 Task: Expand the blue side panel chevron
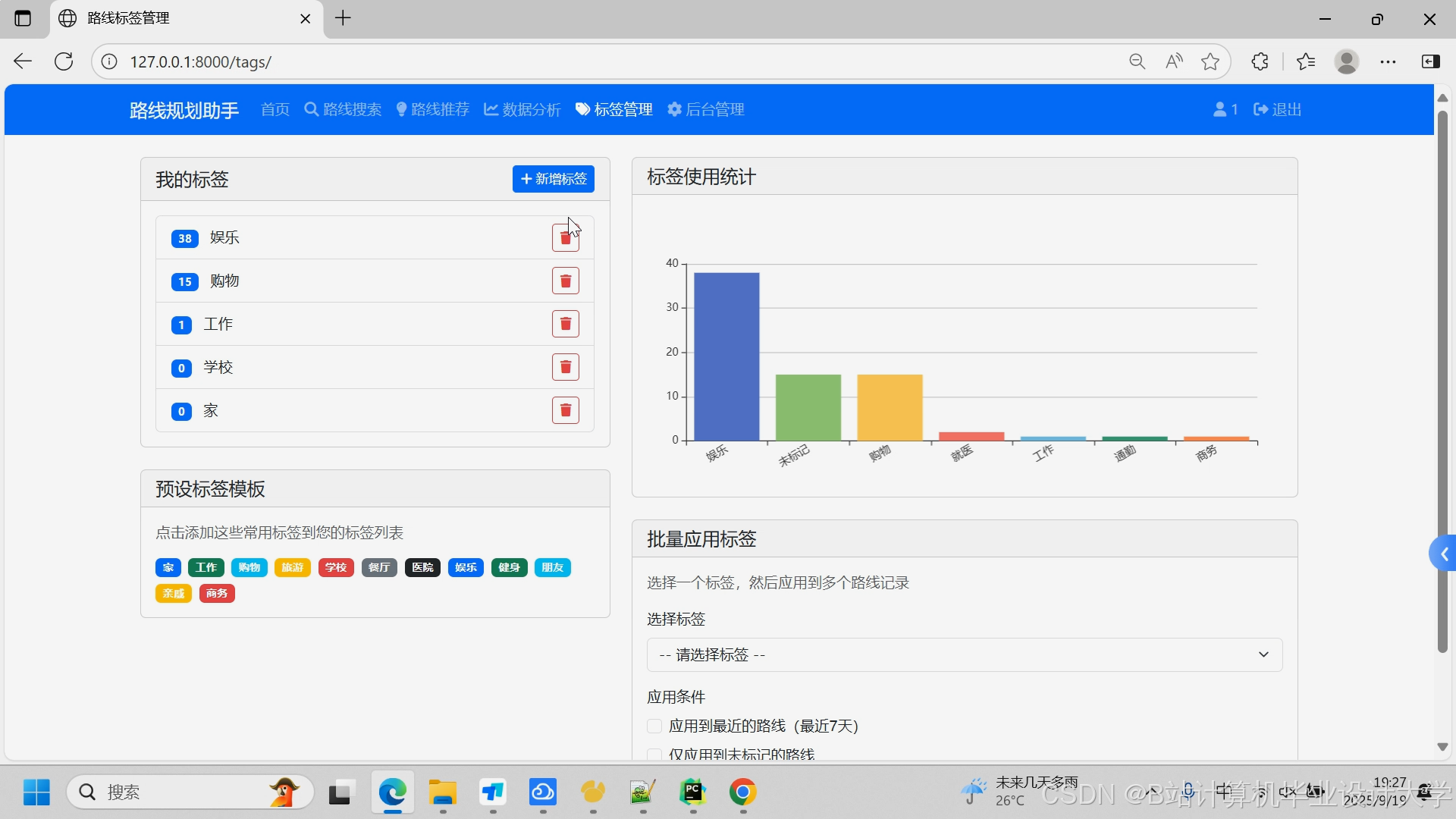[x=1444, y=554]
